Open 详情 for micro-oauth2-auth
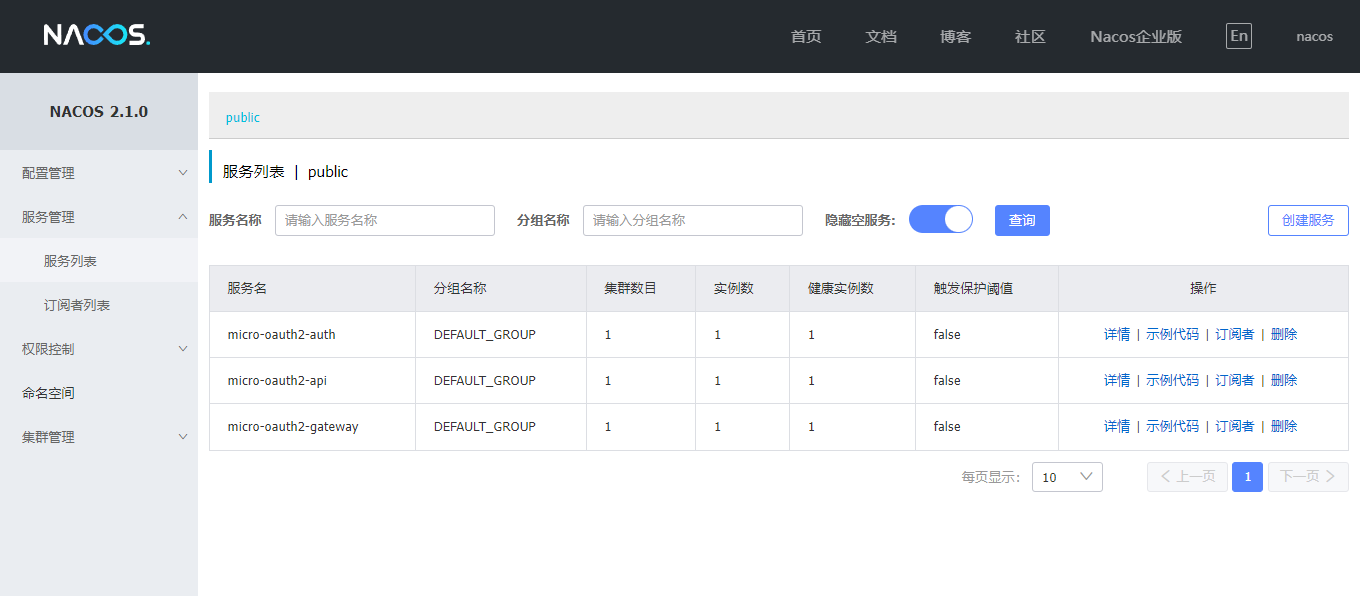Screen dimensions: 1360x596 pos(1117,334)
